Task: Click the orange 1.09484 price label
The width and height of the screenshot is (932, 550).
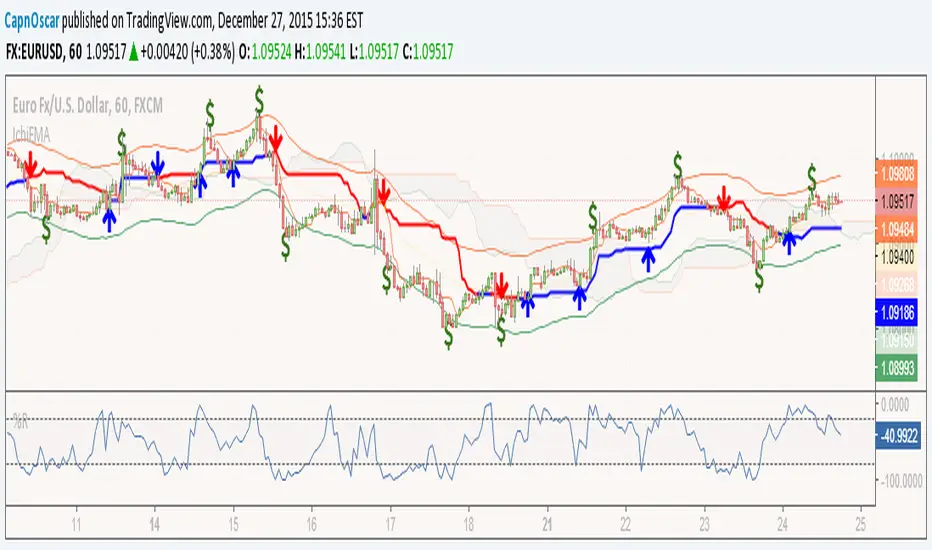Action: [896, 229]
